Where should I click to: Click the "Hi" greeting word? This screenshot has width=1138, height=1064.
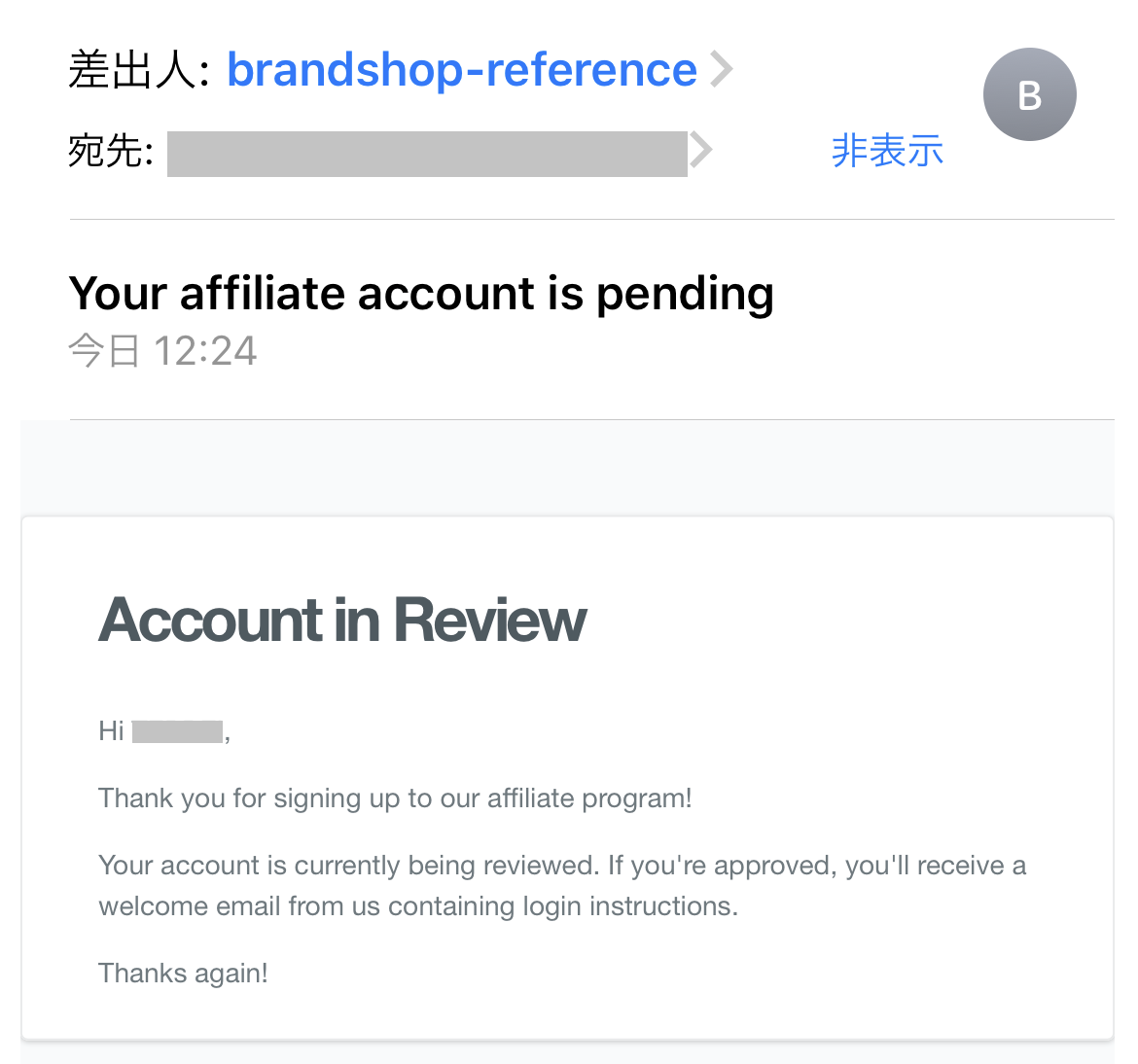[x=112, y=730]
